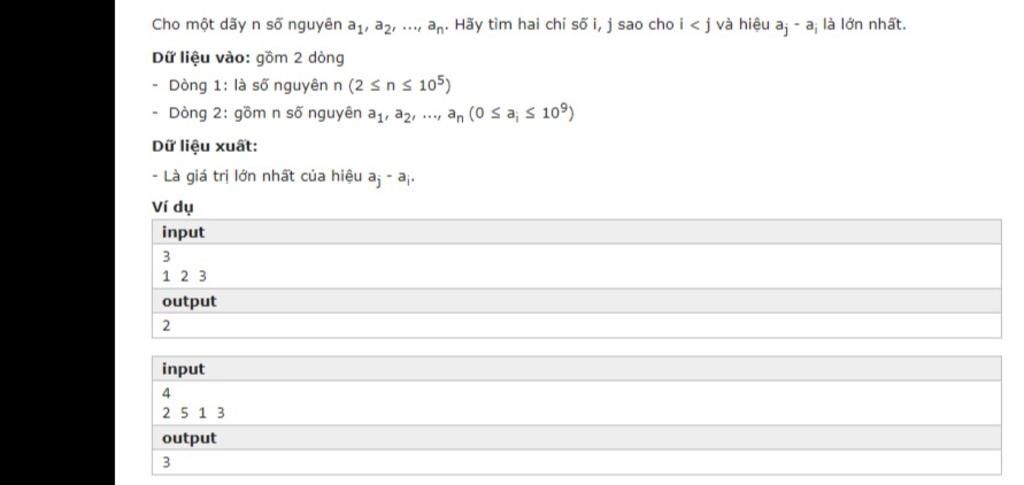Screen dimensions: 1024x485
Task: Click the "Dòng 1" constraint line
Action: [x=302, y=85]
